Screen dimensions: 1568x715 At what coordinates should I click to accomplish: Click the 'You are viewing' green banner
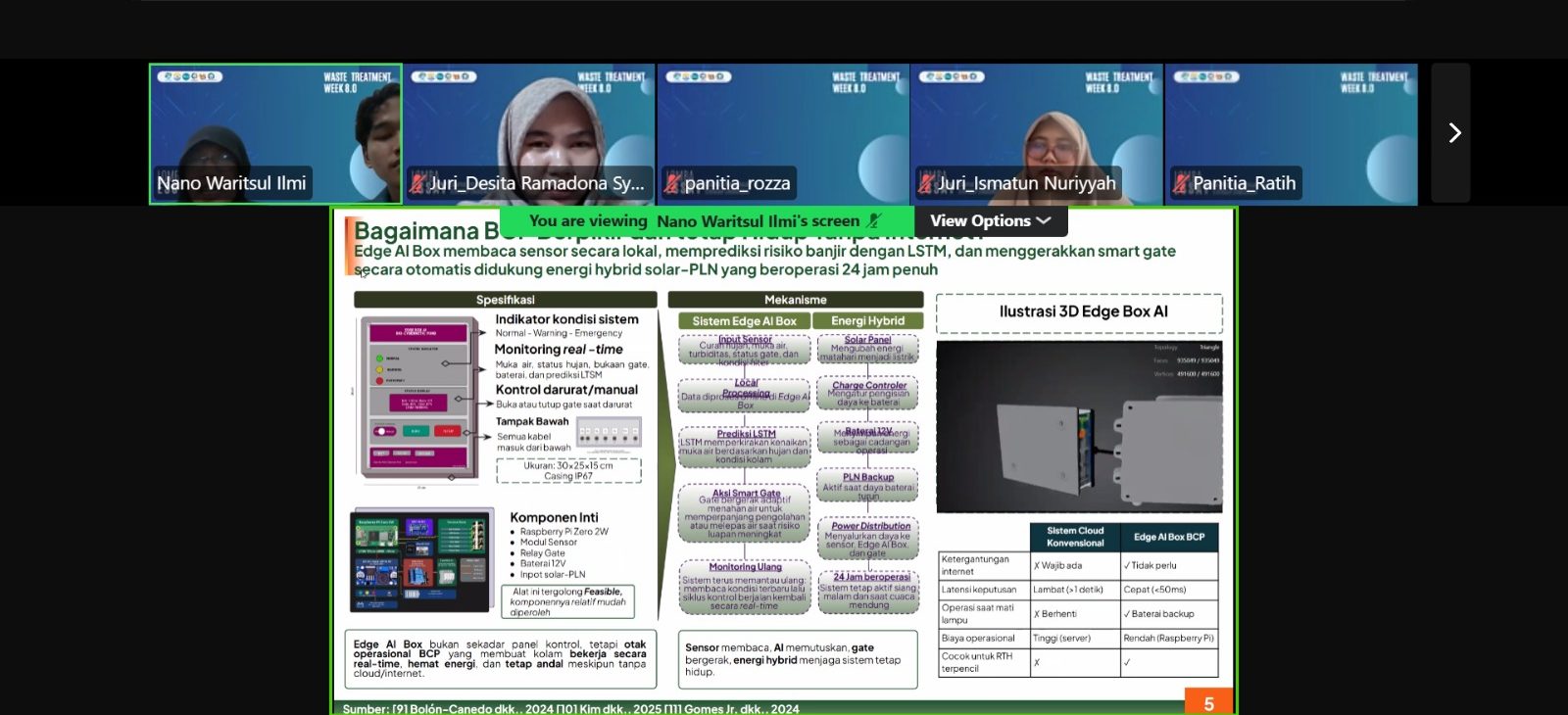click(x=706, y=221)
